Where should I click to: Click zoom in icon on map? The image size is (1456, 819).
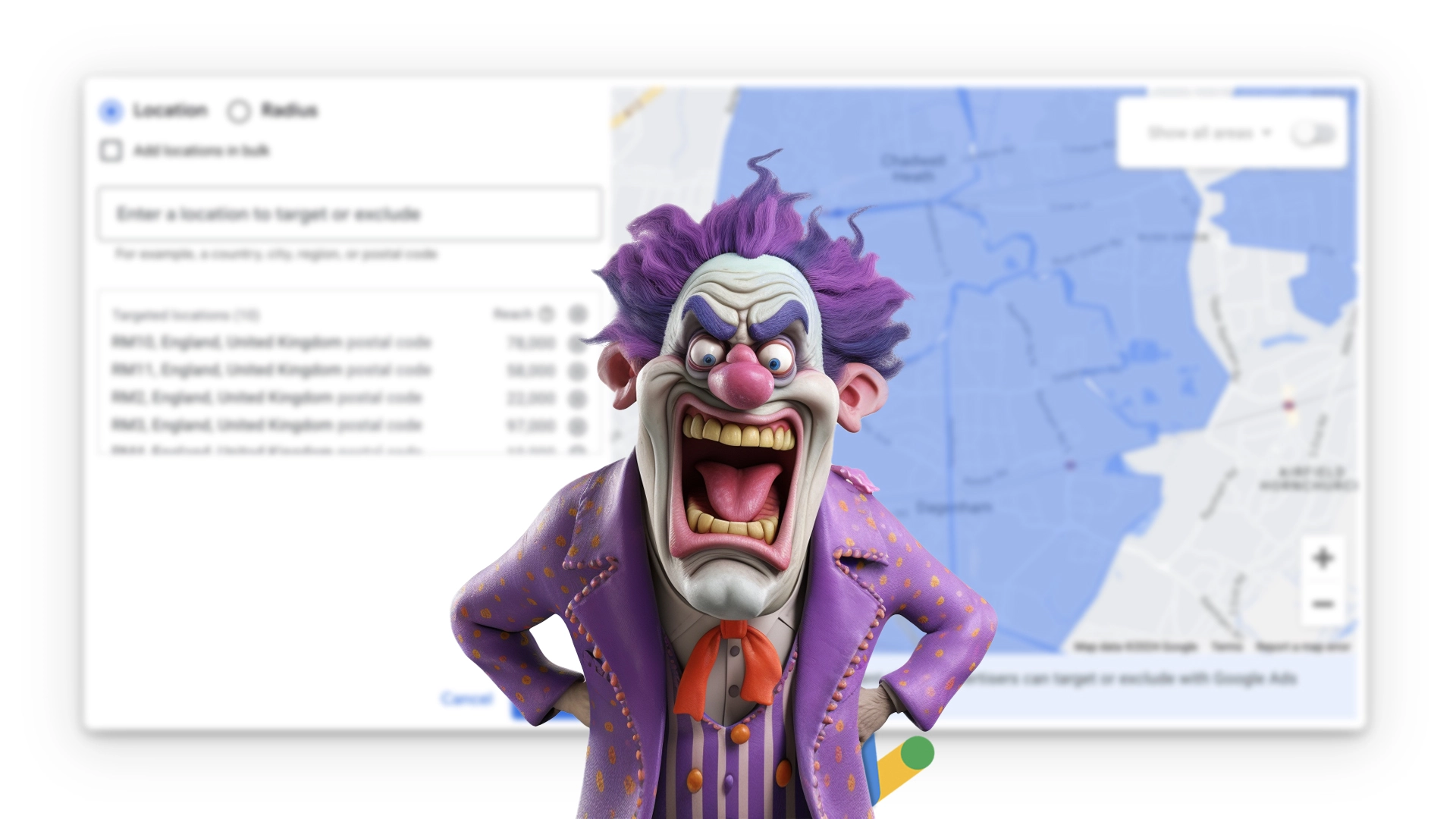[1322, 558]
